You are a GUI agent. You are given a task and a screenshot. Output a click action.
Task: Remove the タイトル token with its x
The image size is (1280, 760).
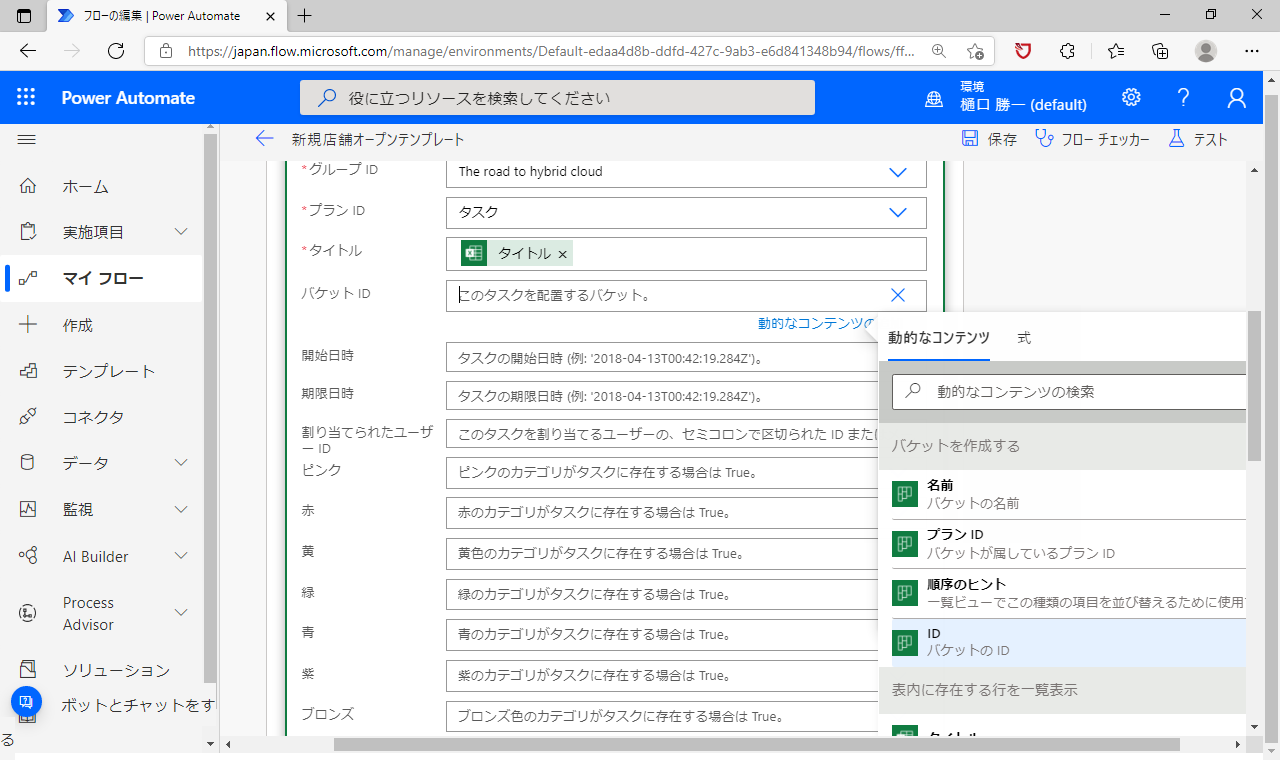pos(562,254)
